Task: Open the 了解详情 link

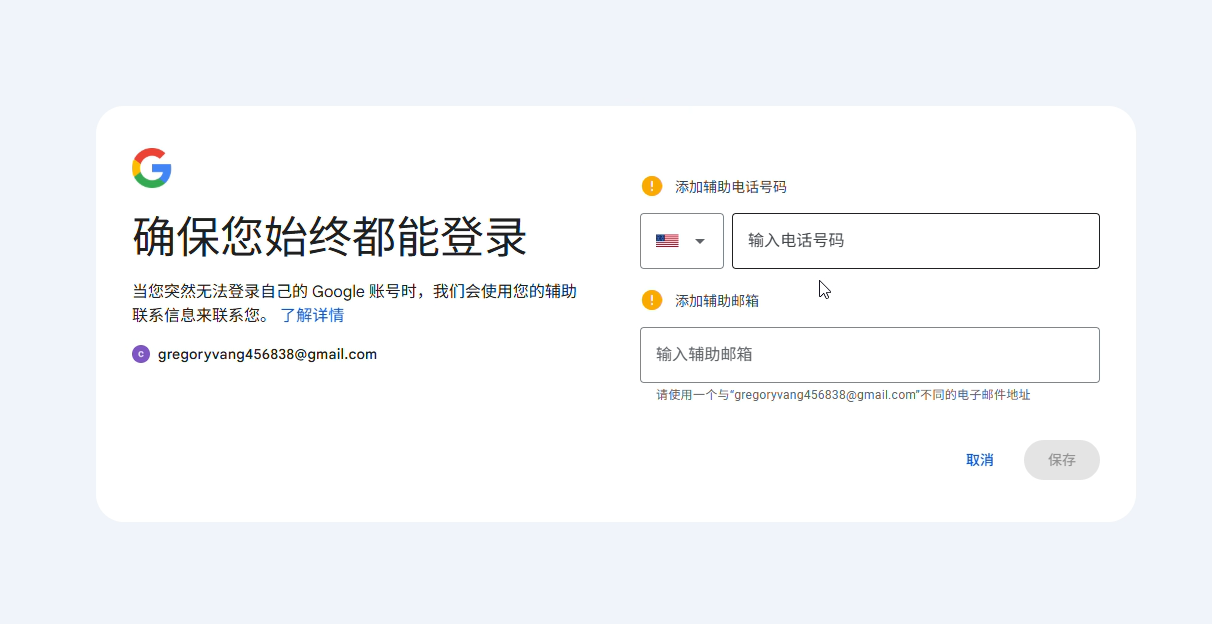Action: (x=312, y=316)
